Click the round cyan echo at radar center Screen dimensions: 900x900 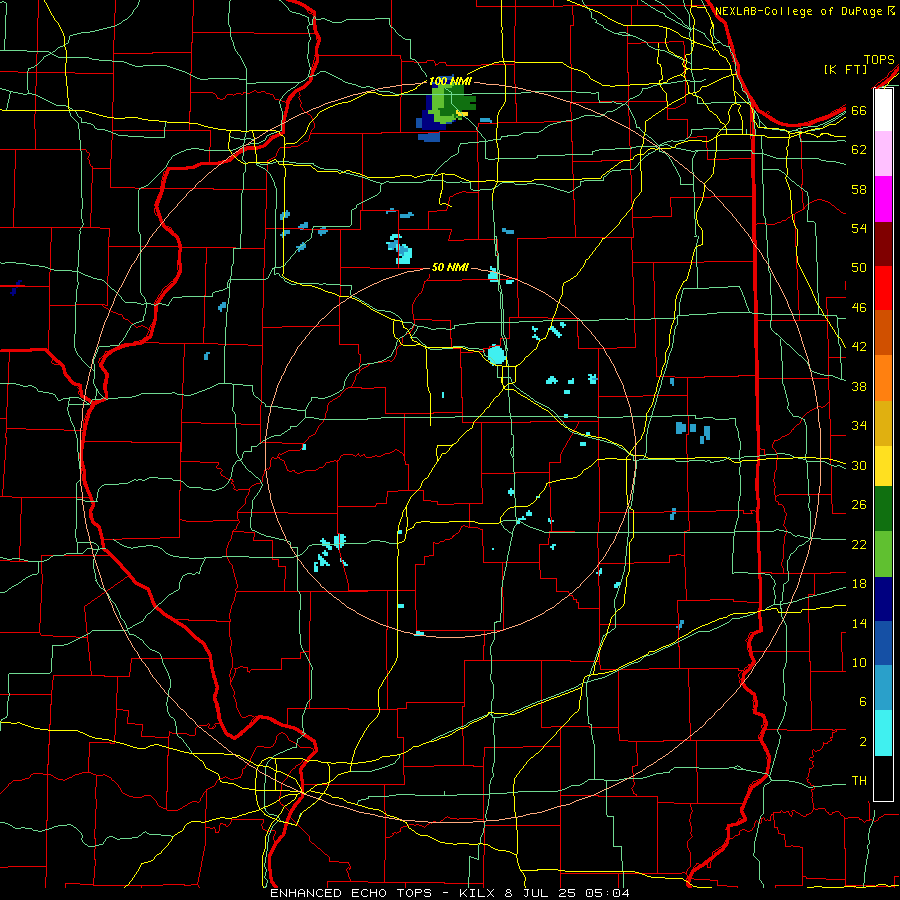(x=496, y=355)
